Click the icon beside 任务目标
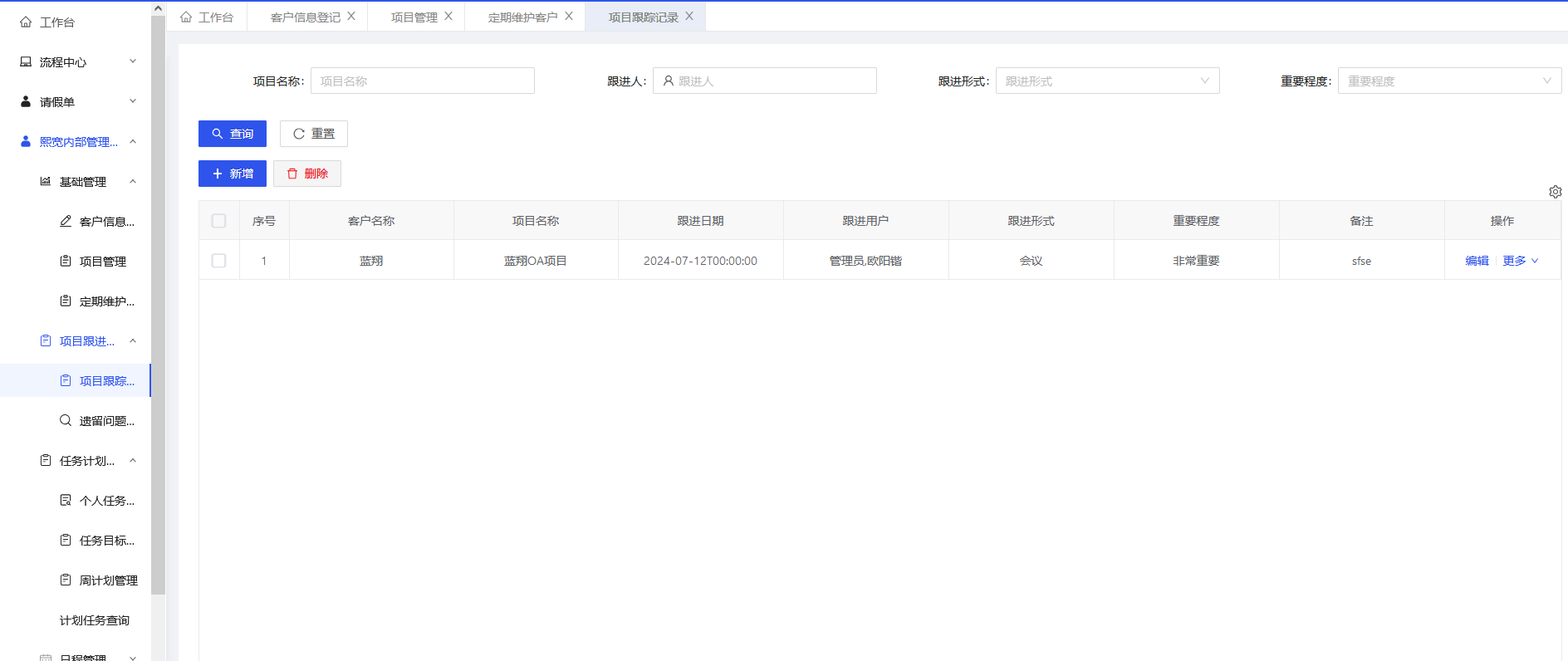Viewport: 1568px width, 661px height. [66, 541]
